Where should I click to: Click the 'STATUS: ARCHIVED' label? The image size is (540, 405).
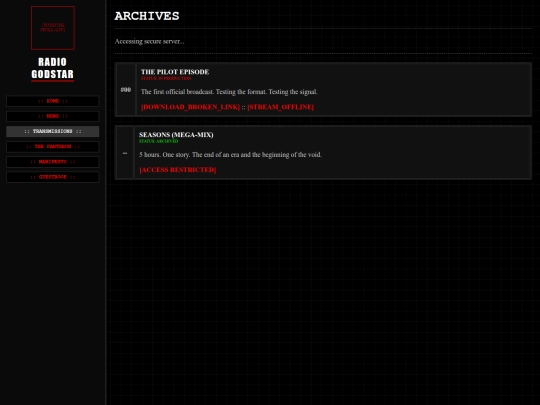(159, 141)
